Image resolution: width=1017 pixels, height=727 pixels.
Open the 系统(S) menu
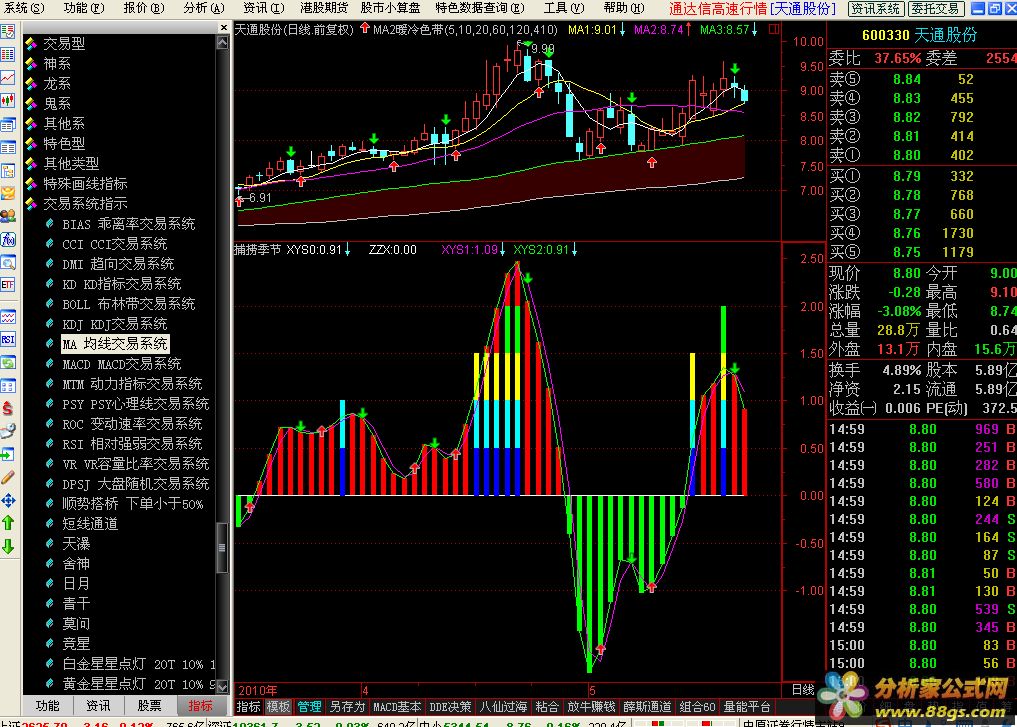pyautogui.click(x=24, y=8)
